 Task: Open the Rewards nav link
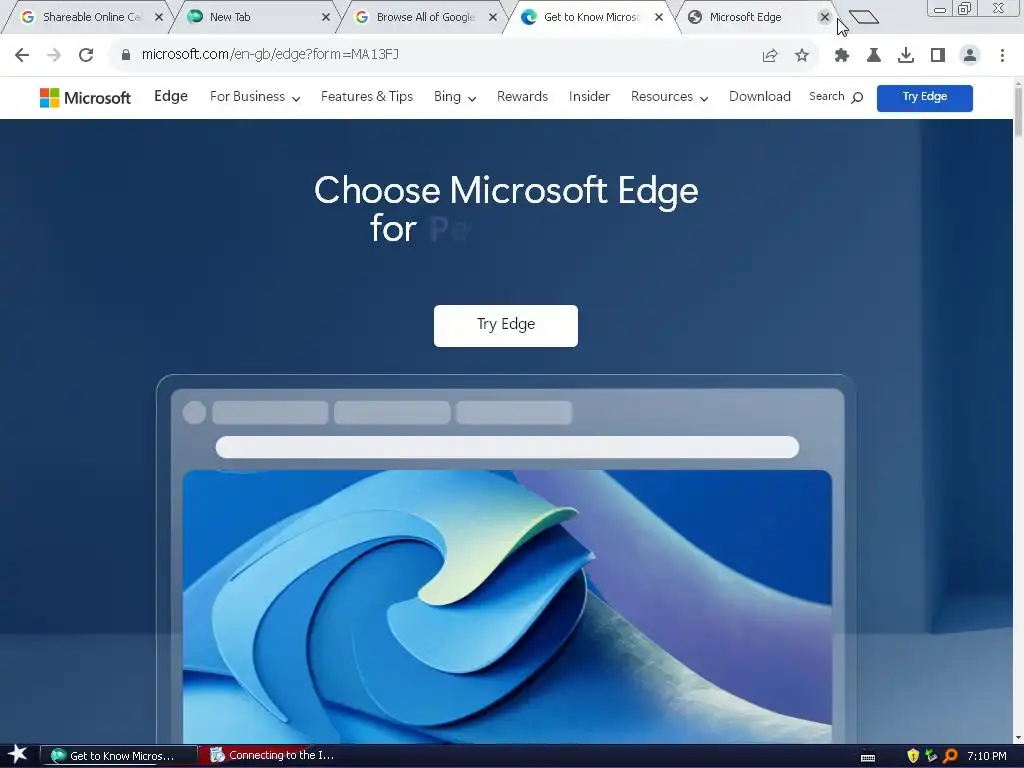pos(522,97)
